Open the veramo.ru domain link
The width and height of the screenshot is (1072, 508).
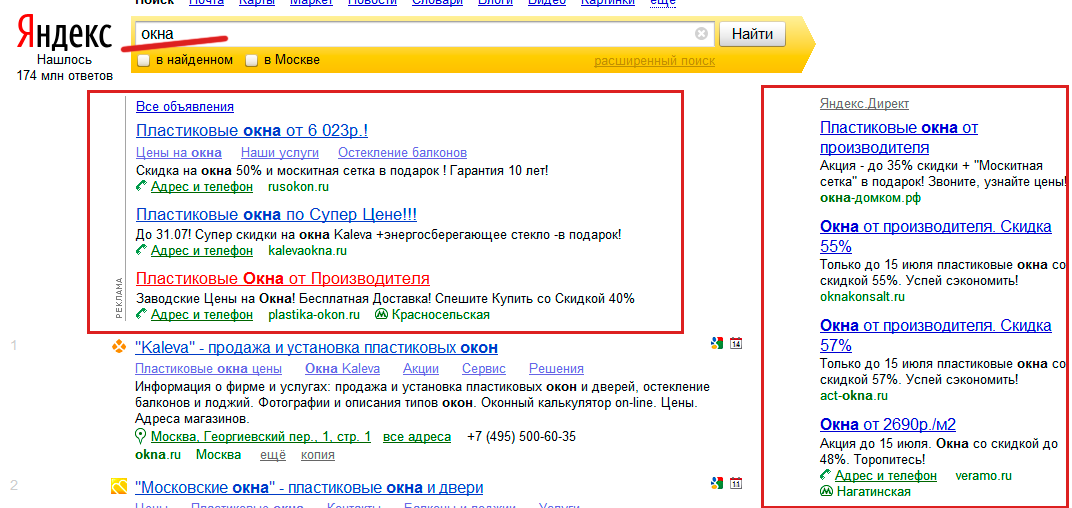(x=982, y=476)
